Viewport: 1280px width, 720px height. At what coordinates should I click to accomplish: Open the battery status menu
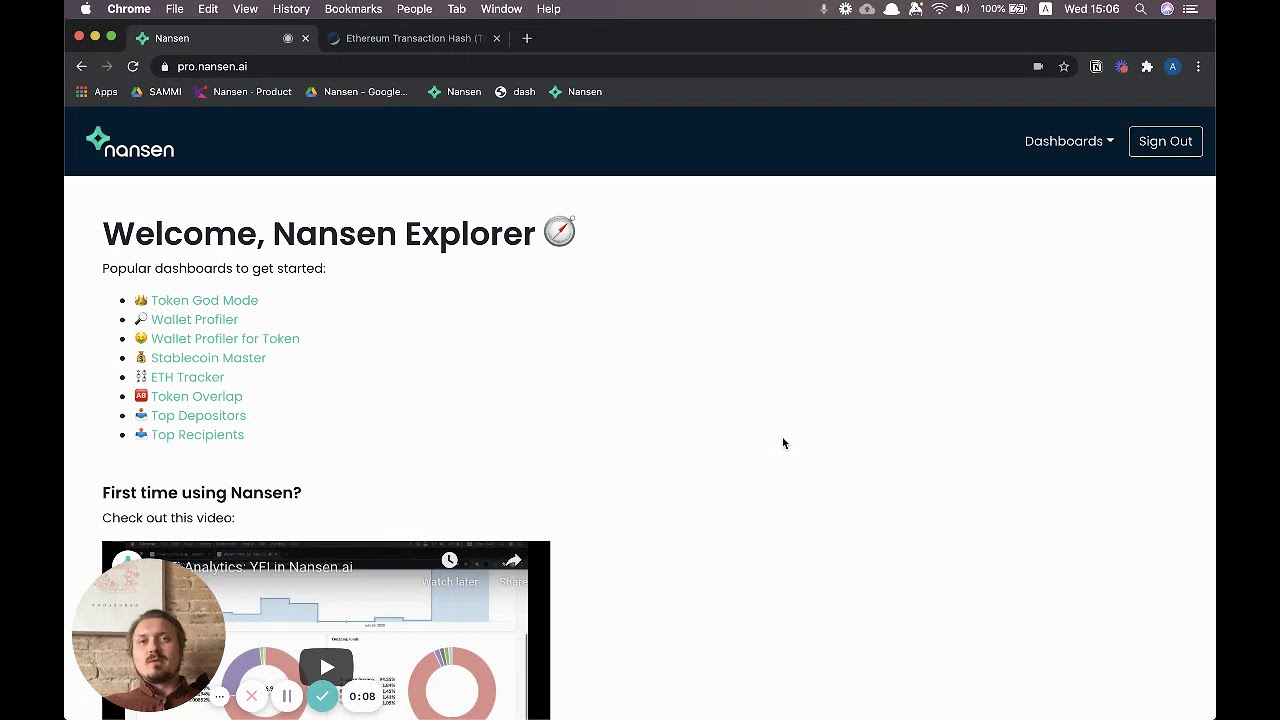[1004, 9]
